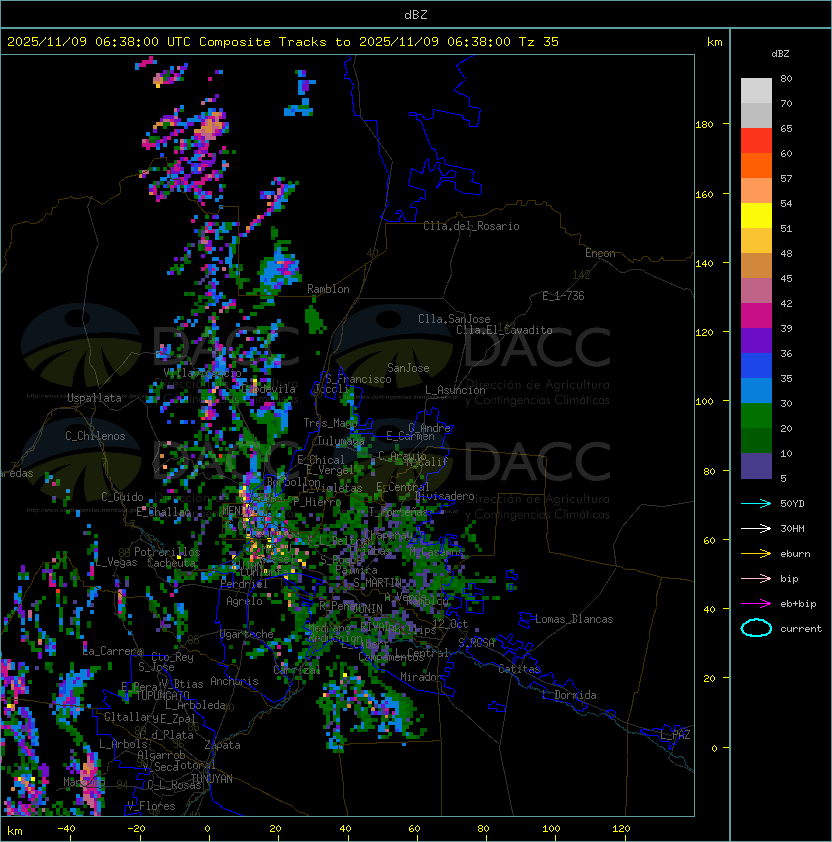Select the 12_Oct map label

(x=450, y=624)
